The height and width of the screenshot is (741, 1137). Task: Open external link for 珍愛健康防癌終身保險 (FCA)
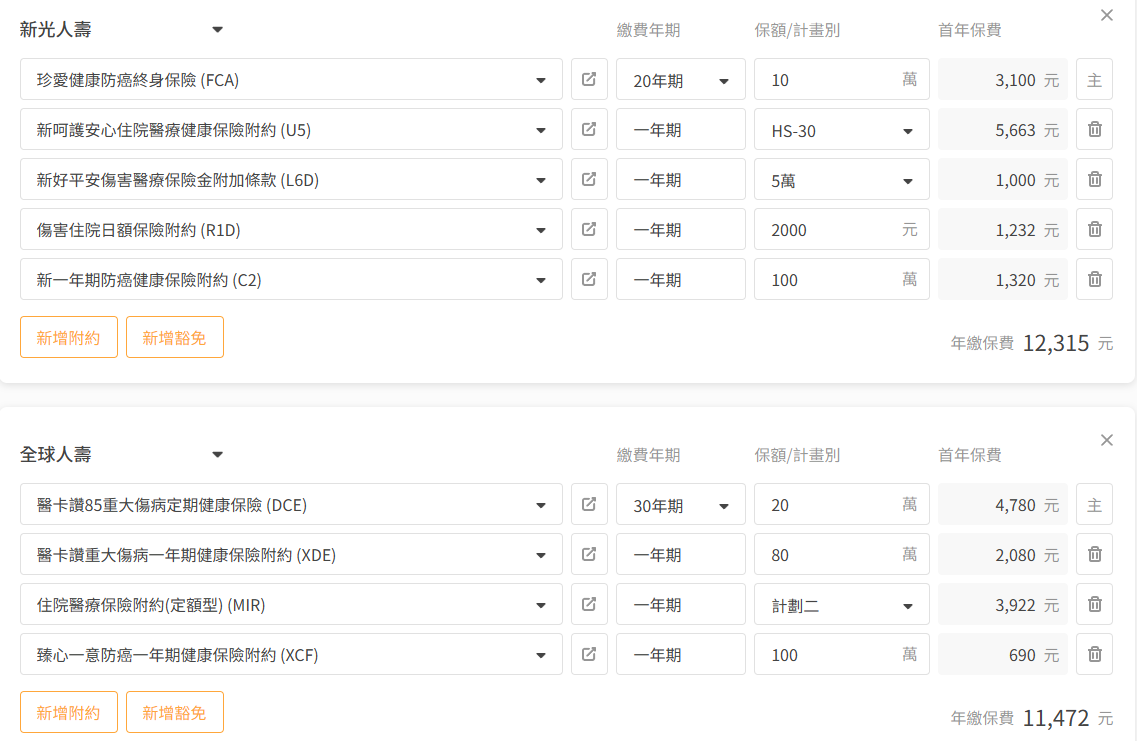589,79
